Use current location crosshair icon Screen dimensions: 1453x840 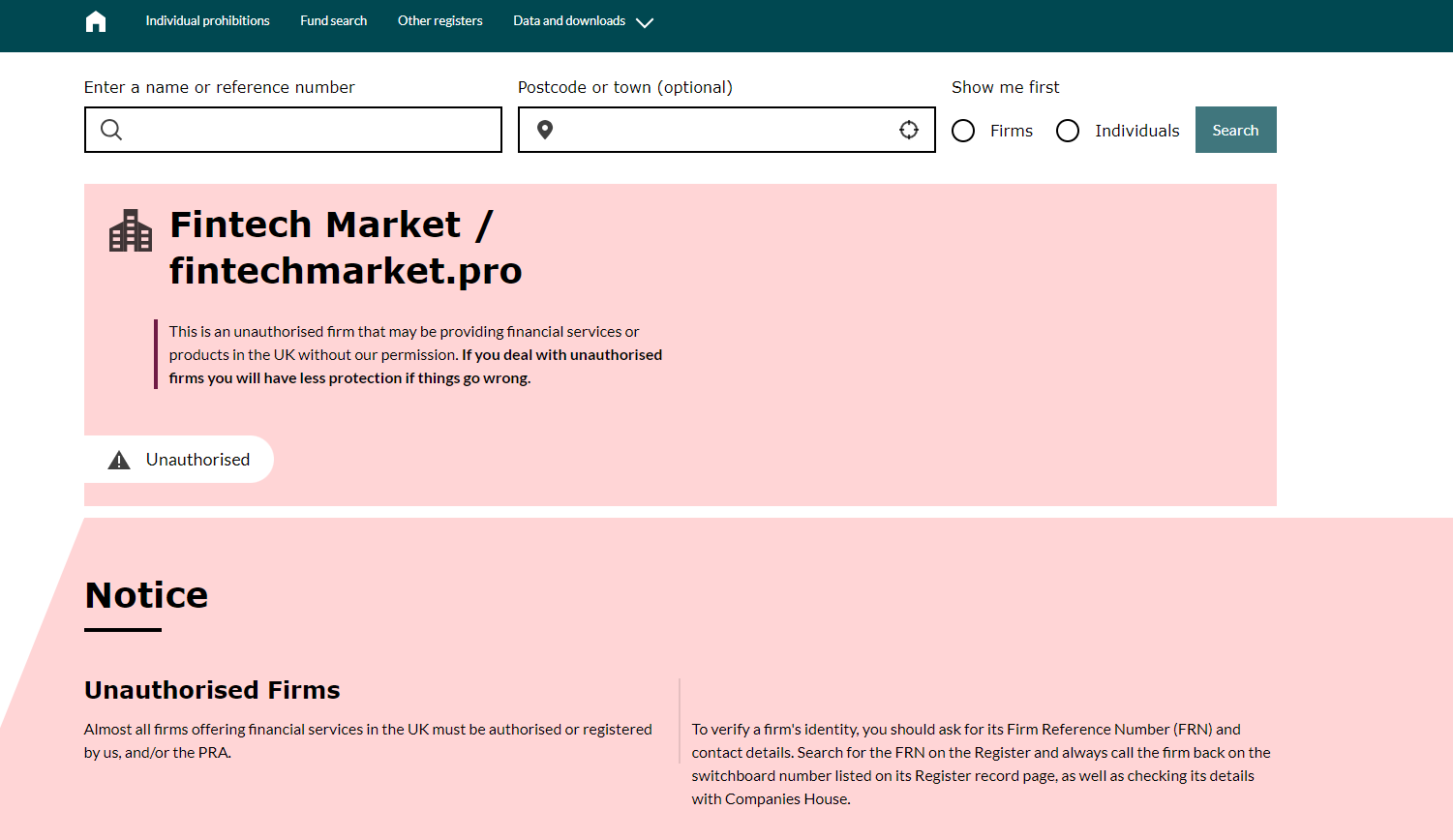pos(909,130)
